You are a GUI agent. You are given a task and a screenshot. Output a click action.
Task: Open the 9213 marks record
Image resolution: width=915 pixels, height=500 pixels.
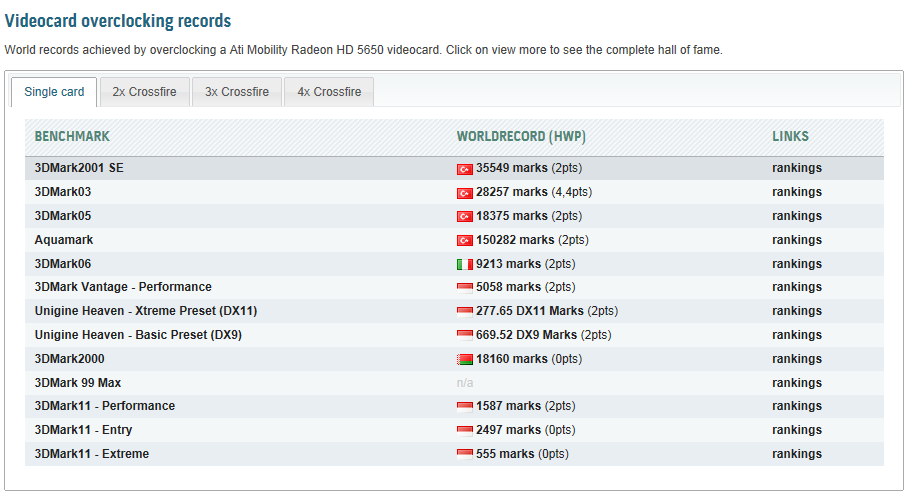(x=508, y=264)
